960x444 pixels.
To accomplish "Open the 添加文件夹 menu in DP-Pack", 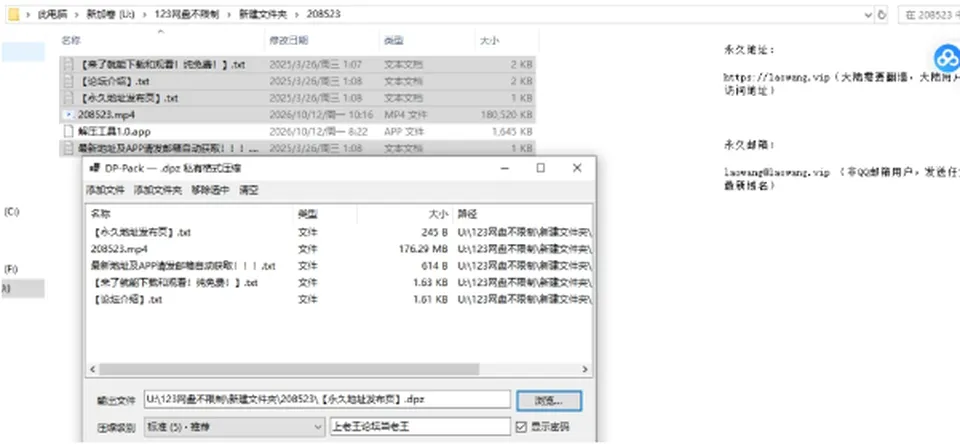I will (x=158, y=190).
